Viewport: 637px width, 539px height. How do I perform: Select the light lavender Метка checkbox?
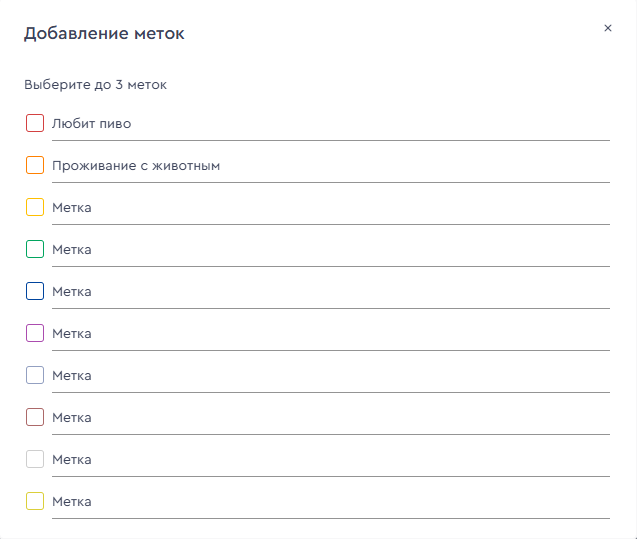35,375
